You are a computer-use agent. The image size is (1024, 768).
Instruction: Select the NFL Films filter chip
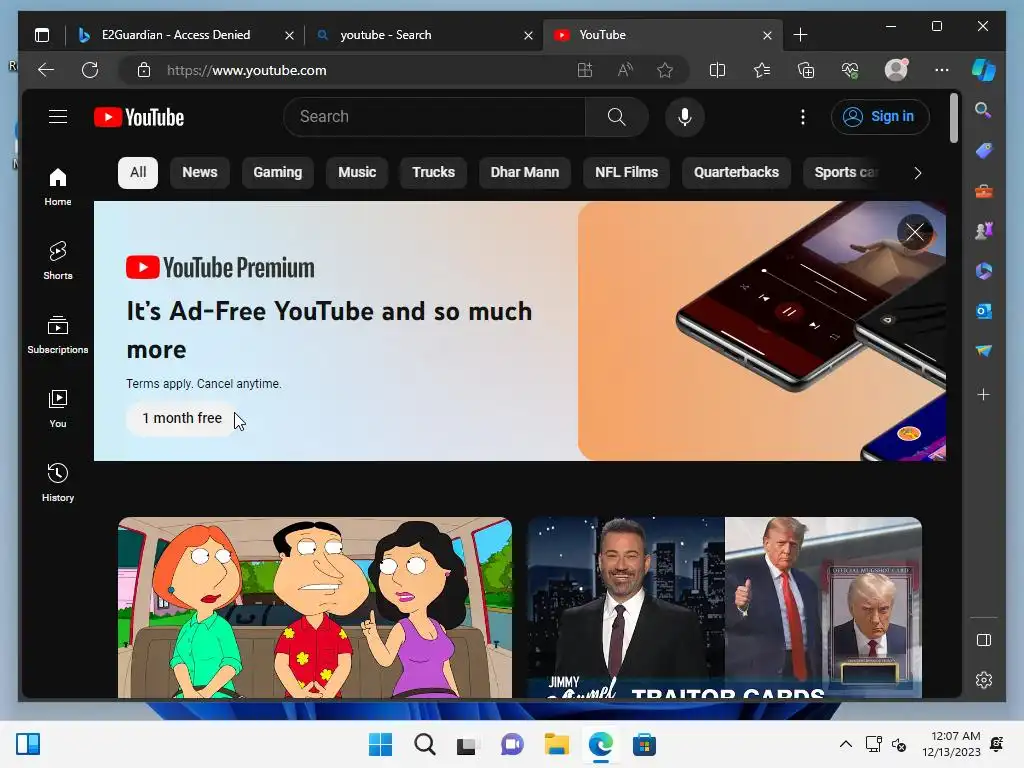pyautogui.click(x=626, y=172)
